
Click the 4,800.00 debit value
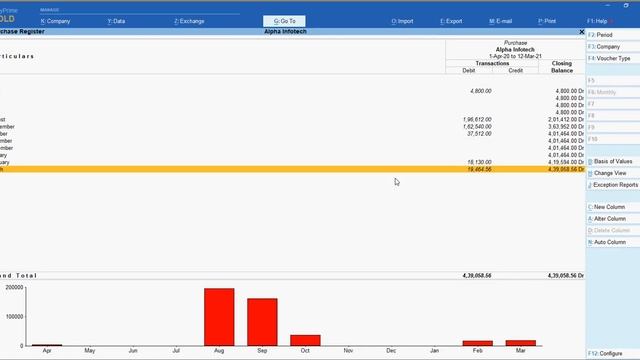481,91
